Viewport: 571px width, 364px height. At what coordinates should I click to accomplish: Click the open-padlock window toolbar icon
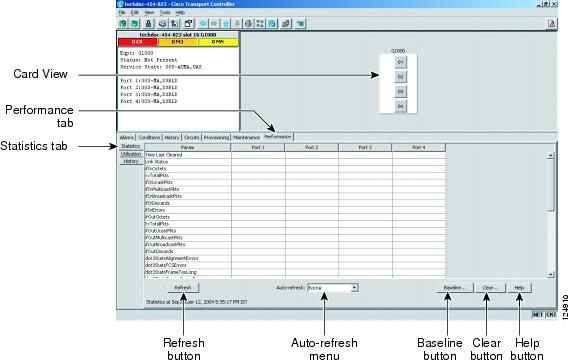[188, 24]
